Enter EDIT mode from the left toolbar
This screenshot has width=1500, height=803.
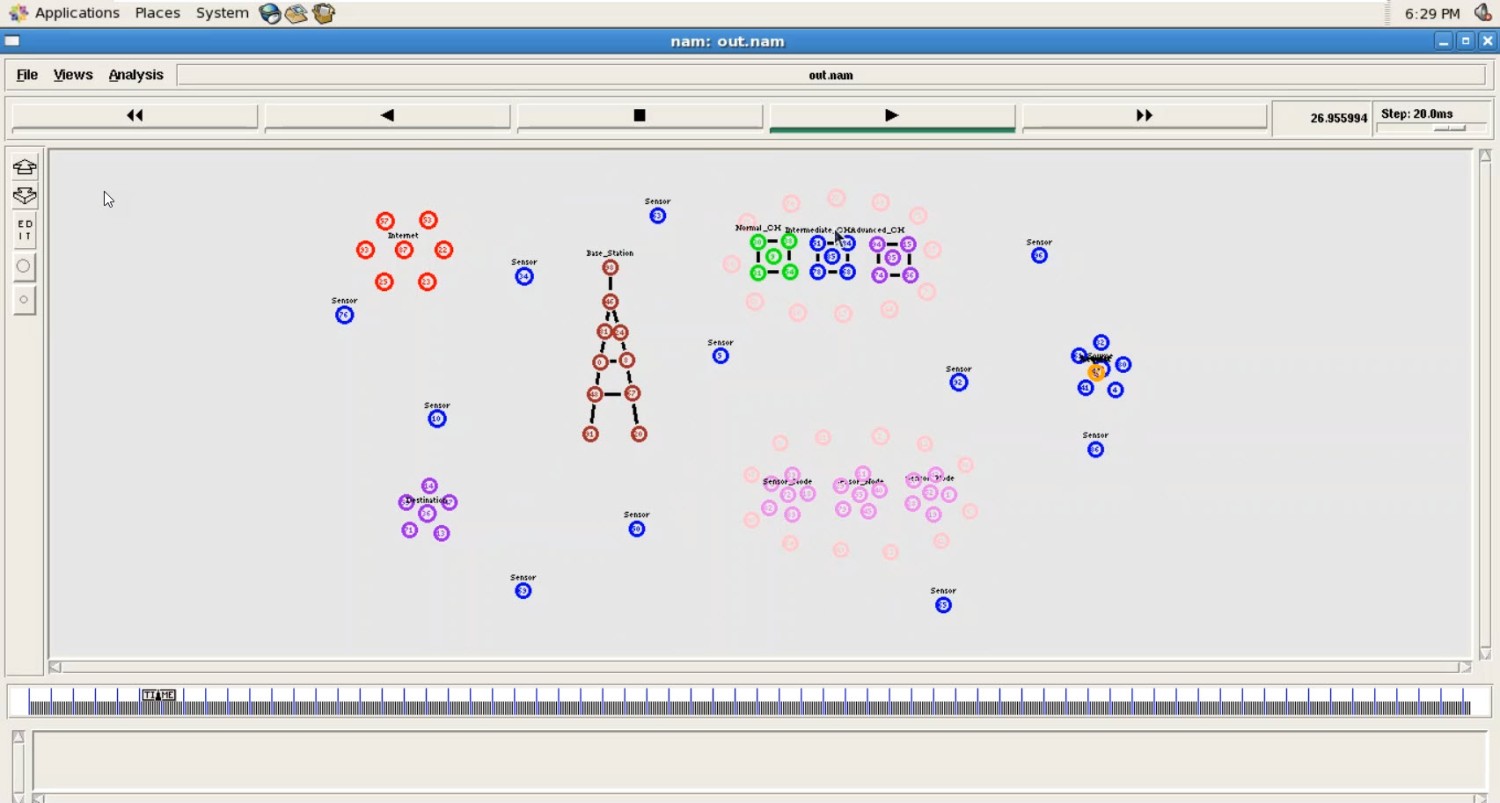[x=23, y=230]
